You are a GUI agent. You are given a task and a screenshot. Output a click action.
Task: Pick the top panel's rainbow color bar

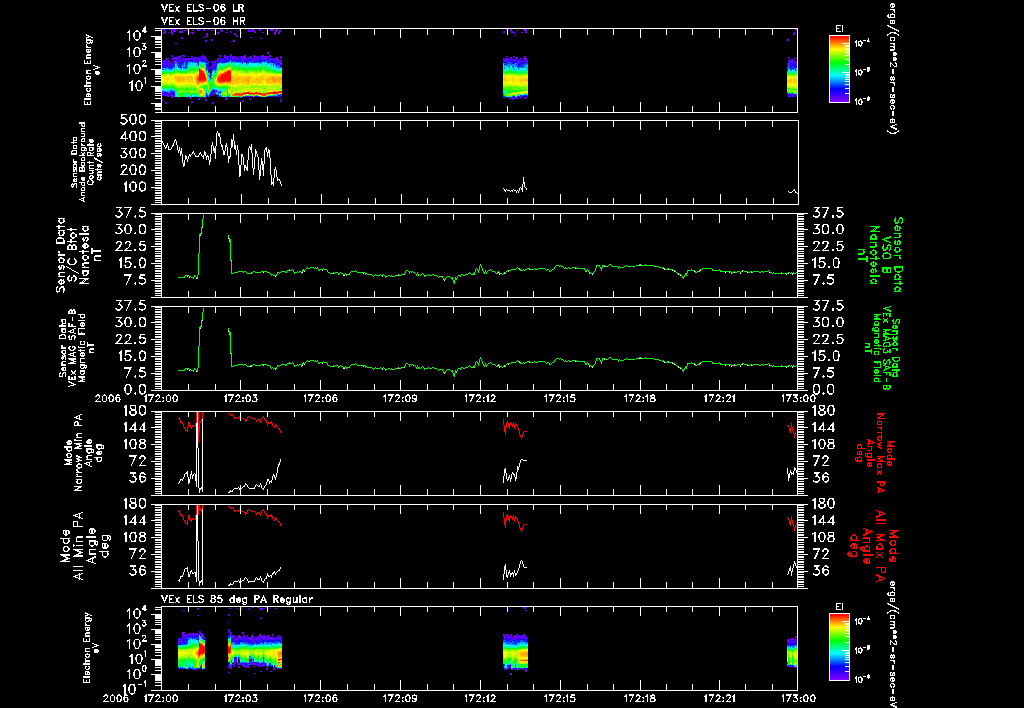[x=839, y=69]
